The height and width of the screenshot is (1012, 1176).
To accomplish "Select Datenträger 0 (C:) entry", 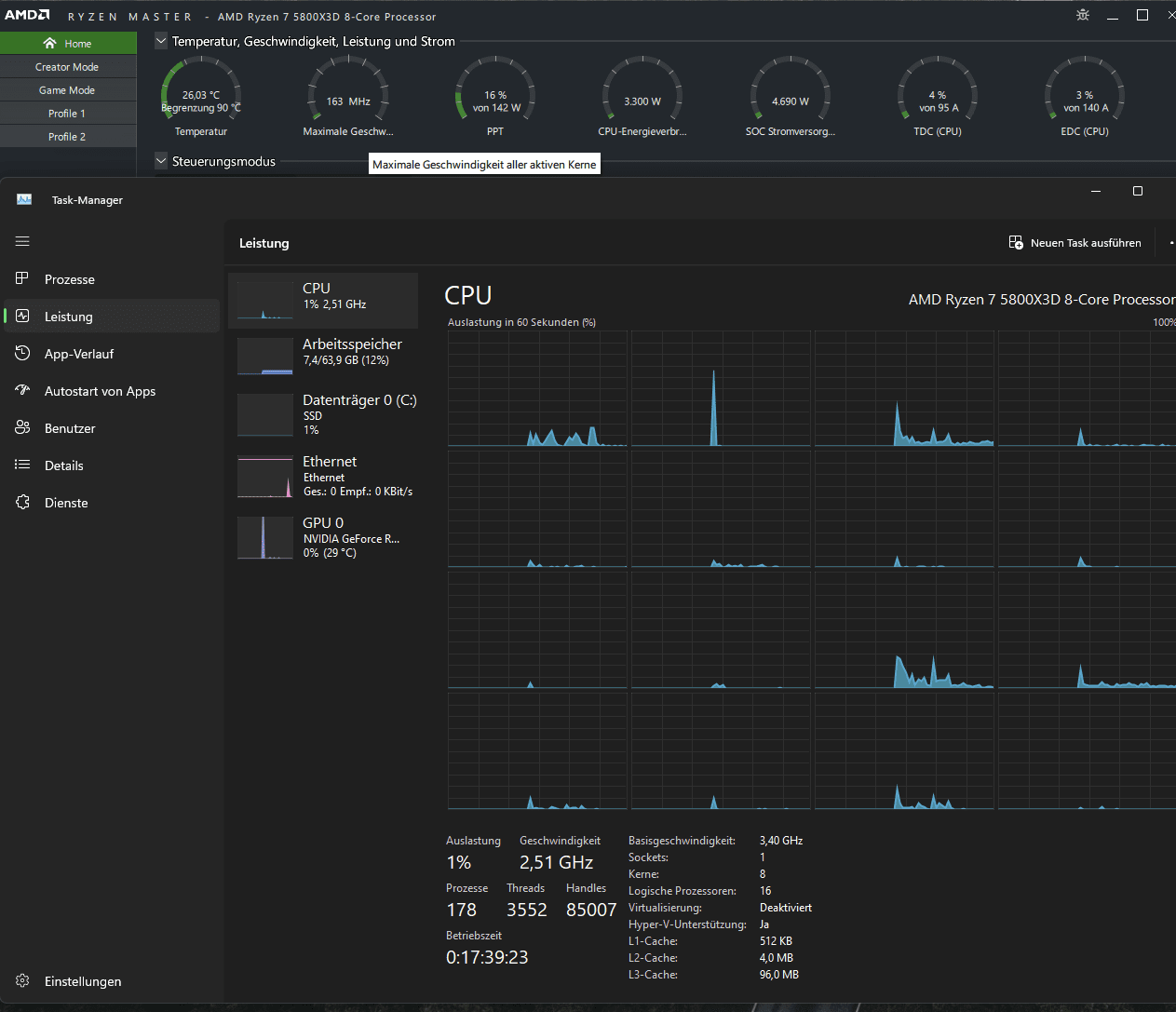I will [323, 414].
